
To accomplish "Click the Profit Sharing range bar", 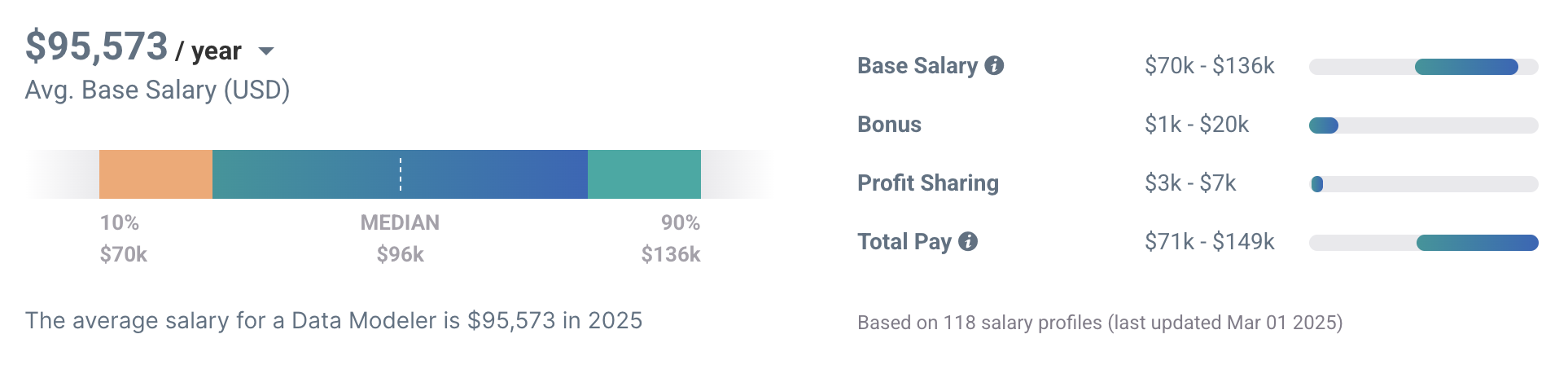I will point(1317,184).
